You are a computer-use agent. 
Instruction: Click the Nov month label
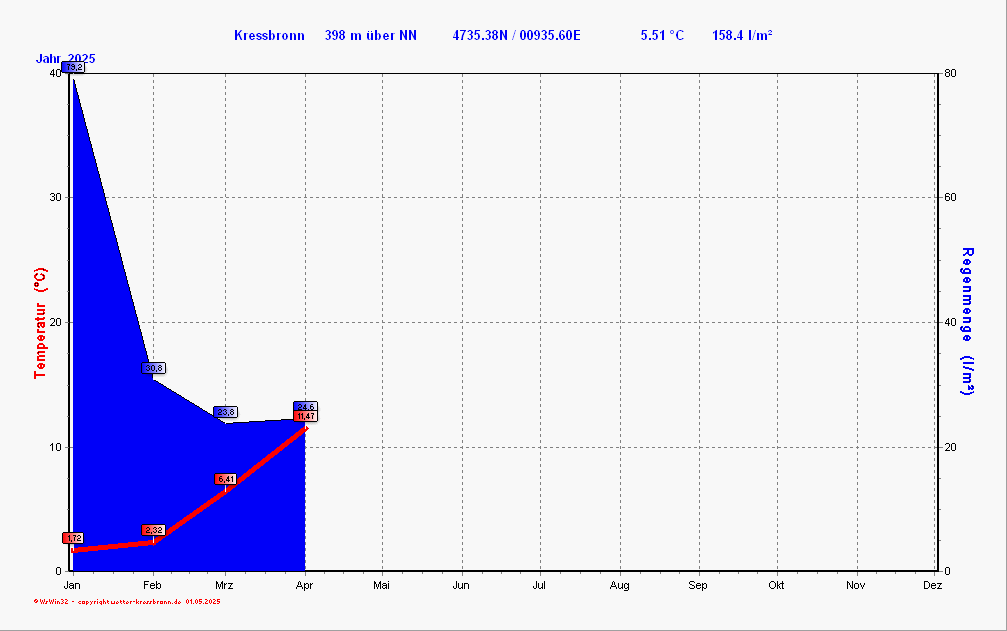click(x=855, y=585)
